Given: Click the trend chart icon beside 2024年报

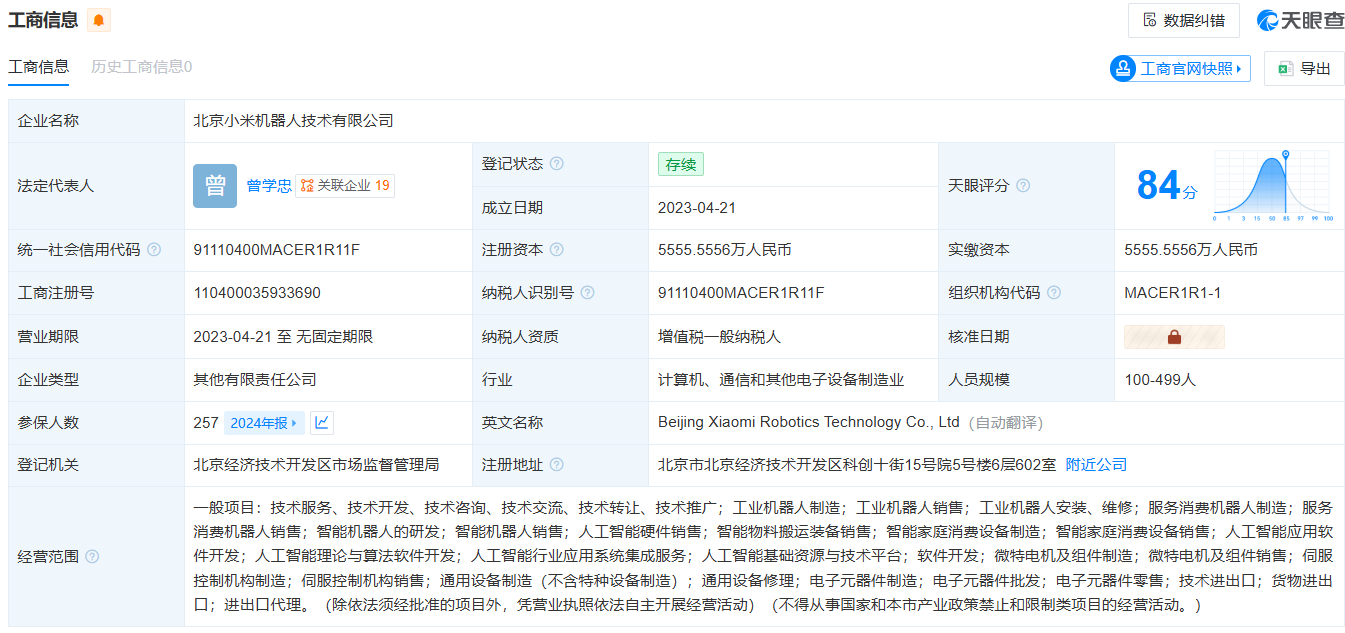Looking at the screenshot, I should [321, 423].
